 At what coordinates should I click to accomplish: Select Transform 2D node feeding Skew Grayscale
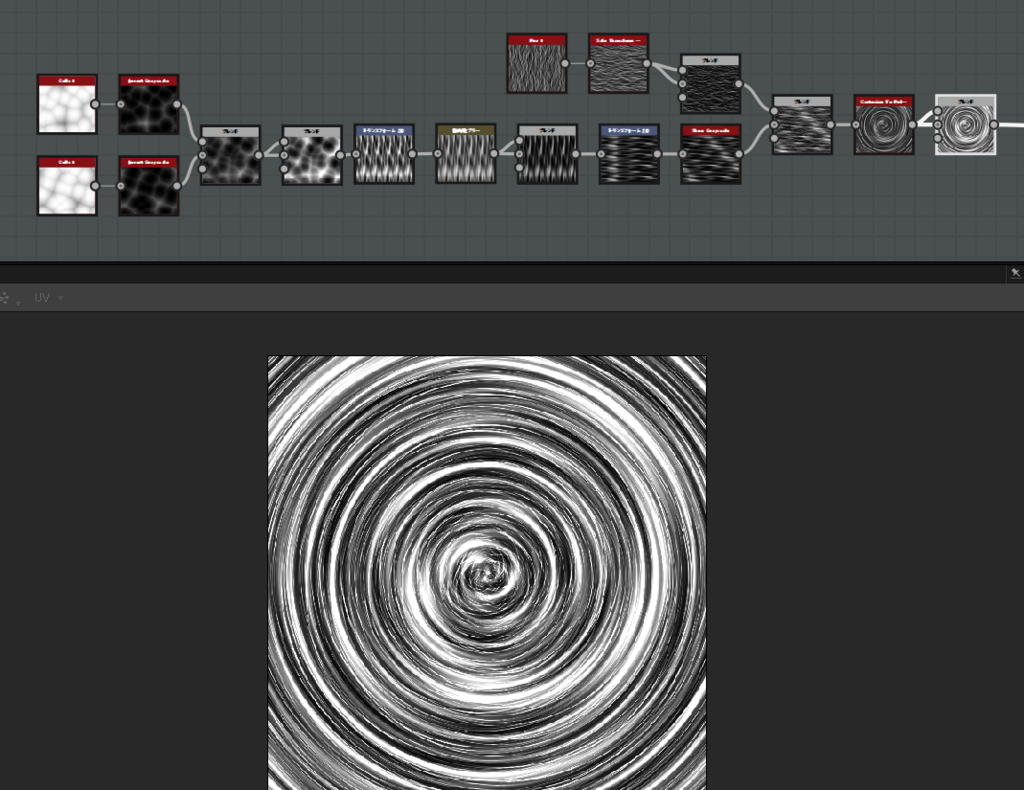(x=629, y=154)
